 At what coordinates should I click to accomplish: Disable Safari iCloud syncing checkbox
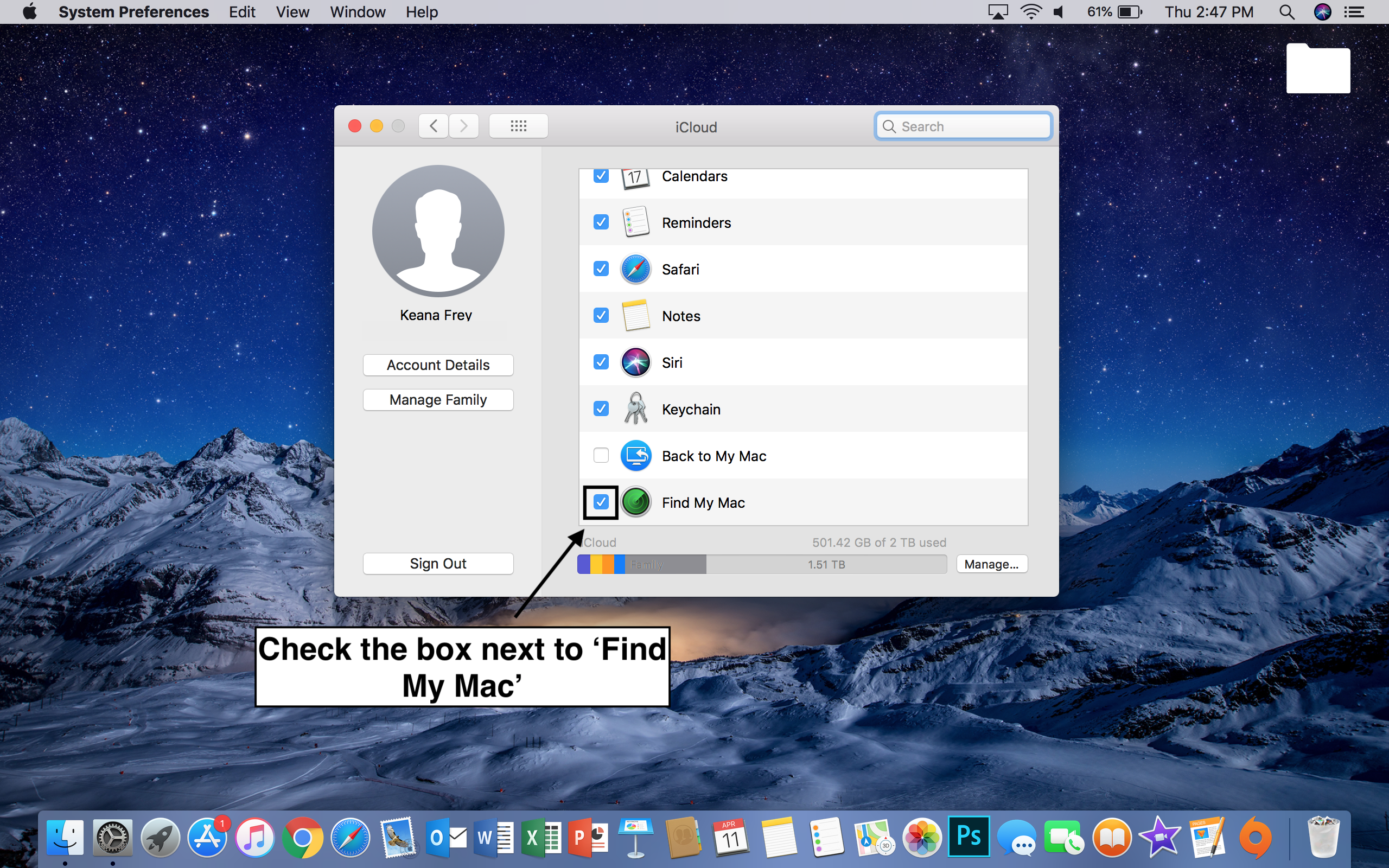(601, 269)
